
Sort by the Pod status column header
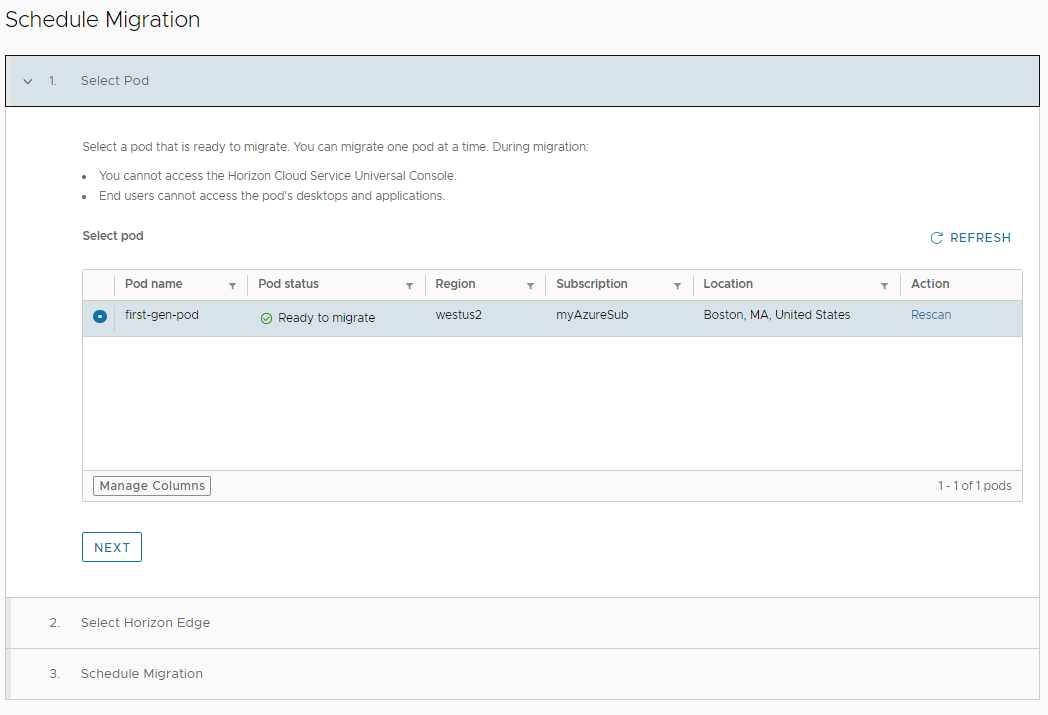tap(288, 284)
